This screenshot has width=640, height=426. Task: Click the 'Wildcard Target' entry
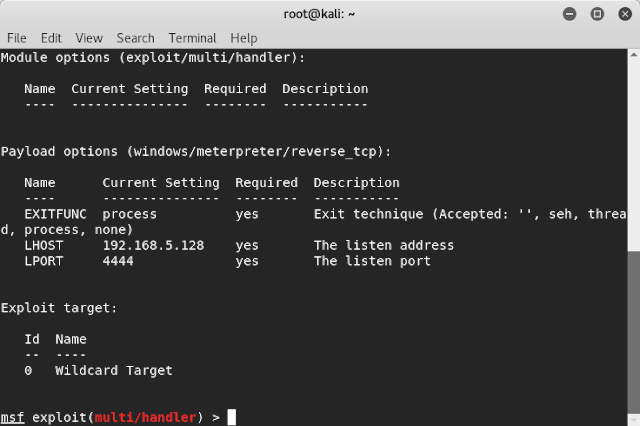tap(113, 370)
